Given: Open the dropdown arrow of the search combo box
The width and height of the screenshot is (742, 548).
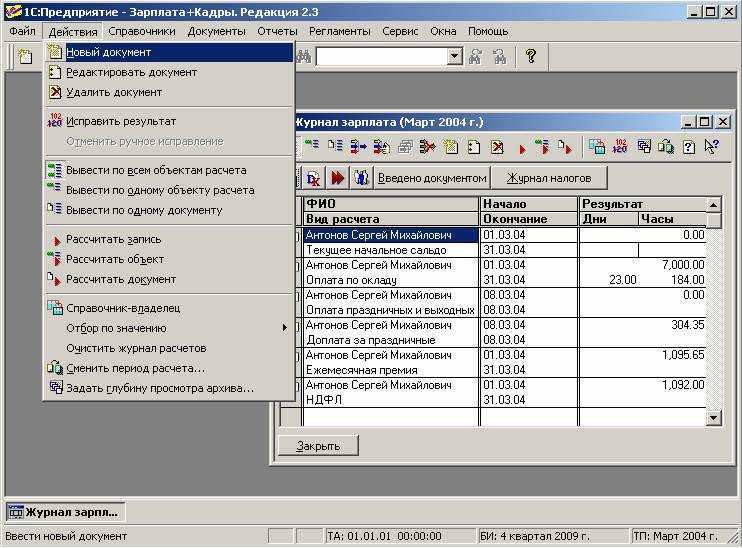Looking at the screenshot, I should (x=454, y=56).
